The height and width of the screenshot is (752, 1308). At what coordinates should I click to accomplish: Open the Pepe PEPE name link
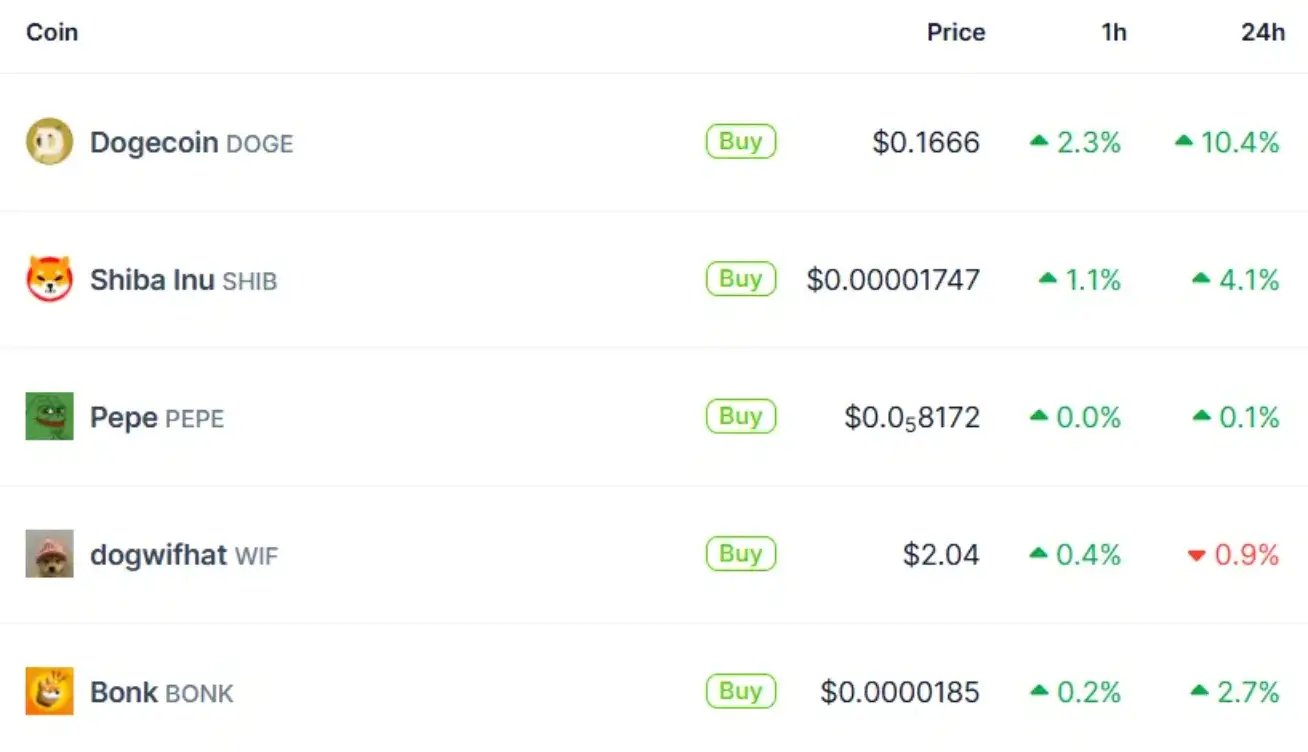(x=157, y=417)
